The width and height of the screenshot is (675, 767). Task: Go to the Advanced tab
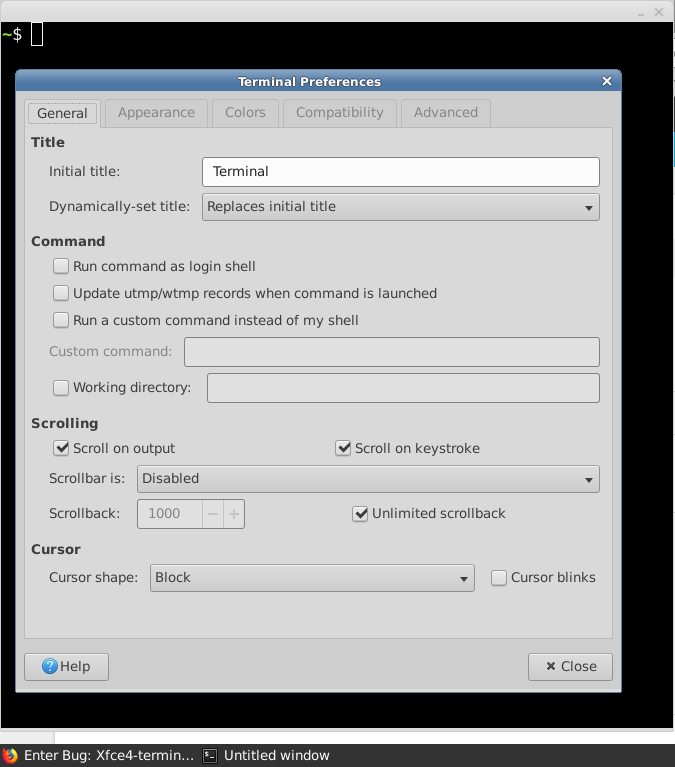[445, 113]
